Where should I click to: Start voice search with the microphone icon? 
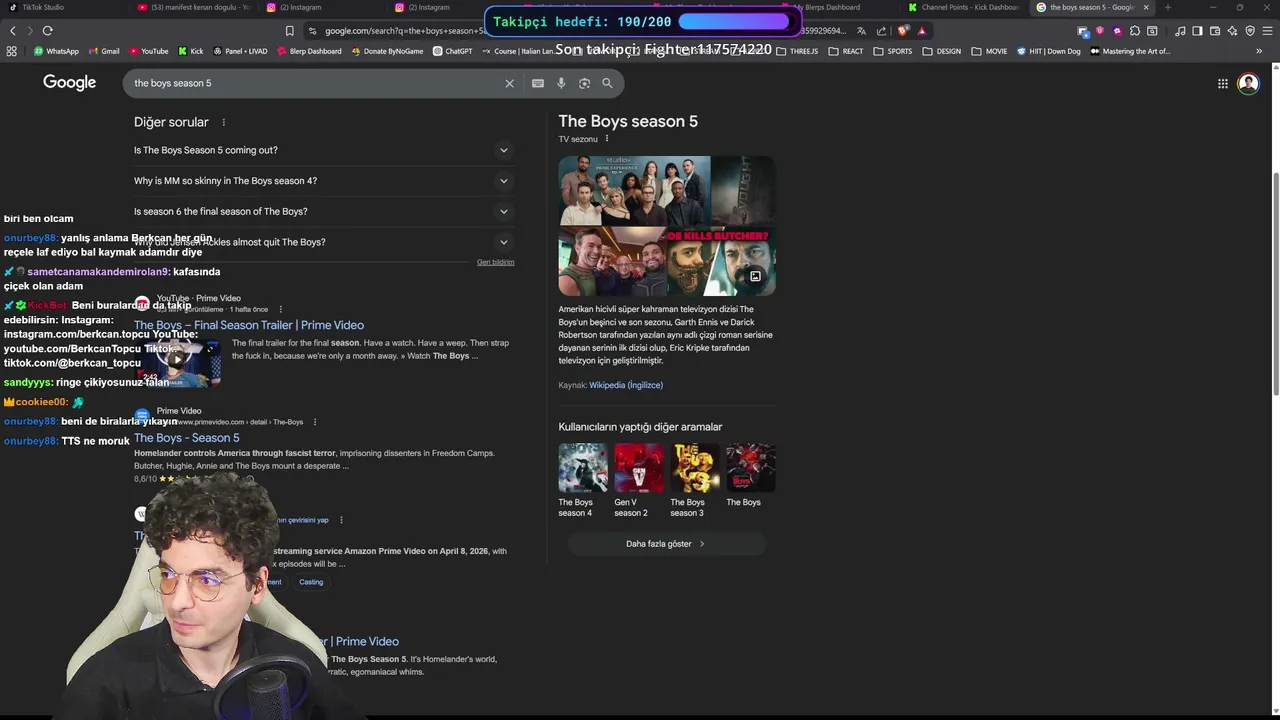(x=561, y=83)
